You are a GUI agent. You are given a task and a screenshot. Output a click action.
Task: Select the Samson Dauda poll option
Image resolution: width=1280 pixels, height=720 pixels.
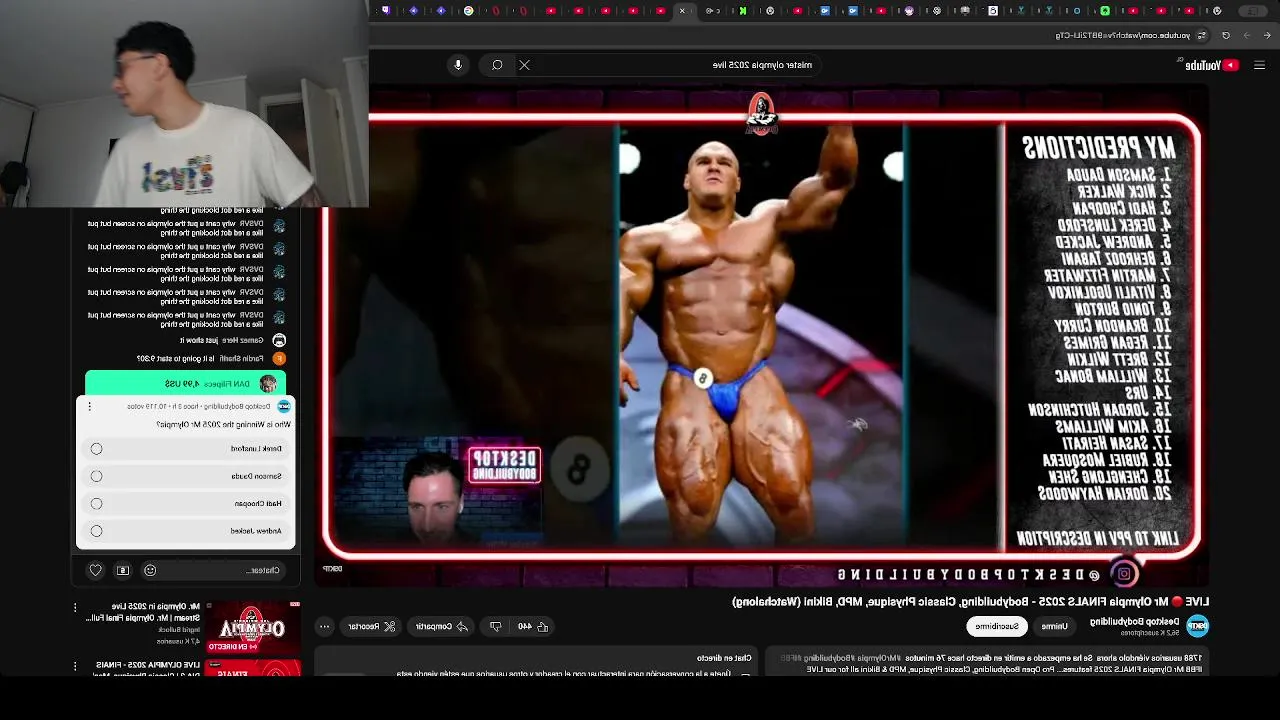pos(187,476)
